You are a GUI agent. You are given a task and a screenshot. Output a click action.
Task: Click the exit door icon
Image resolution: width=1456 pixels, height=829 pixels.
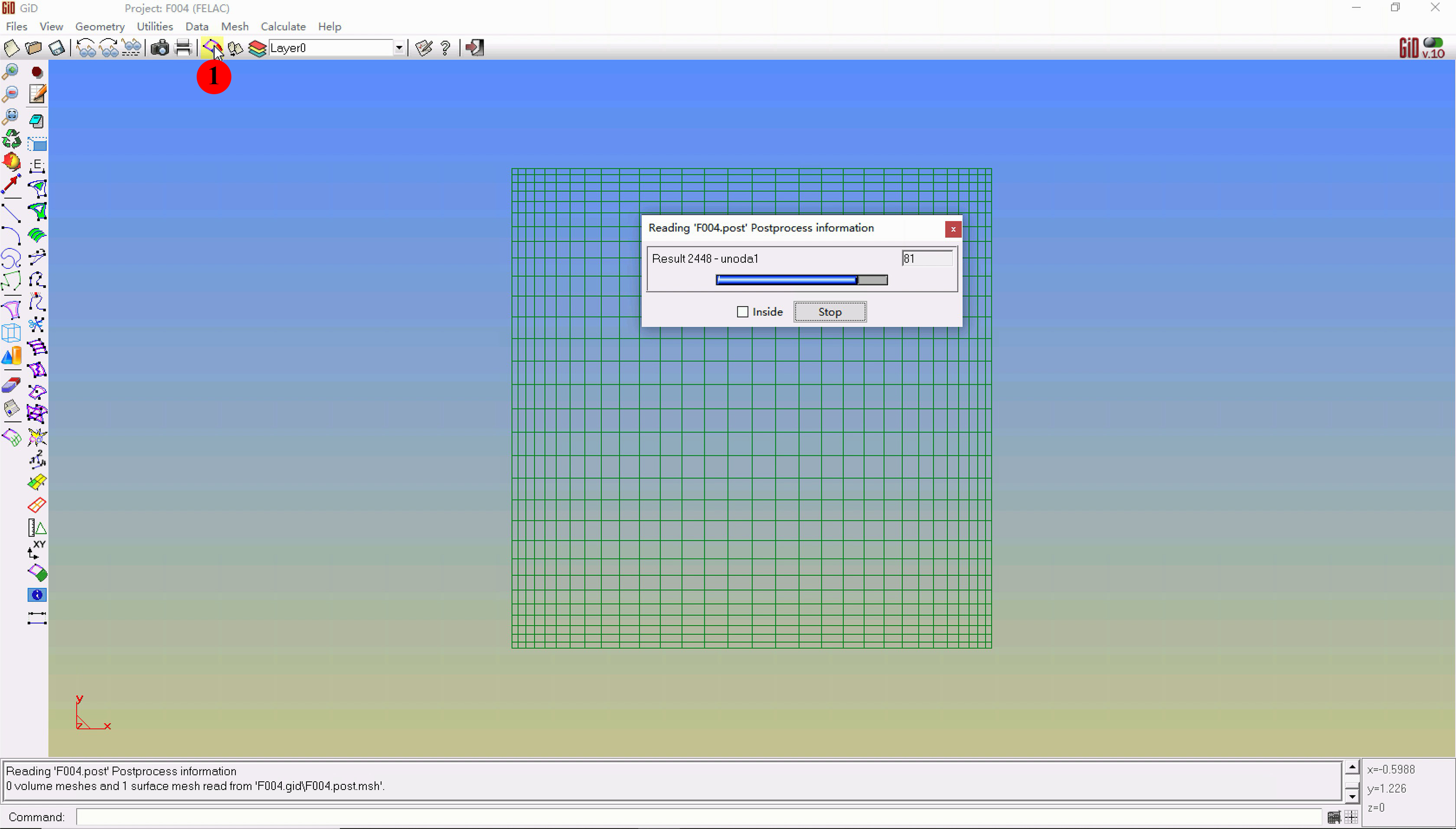474,48
